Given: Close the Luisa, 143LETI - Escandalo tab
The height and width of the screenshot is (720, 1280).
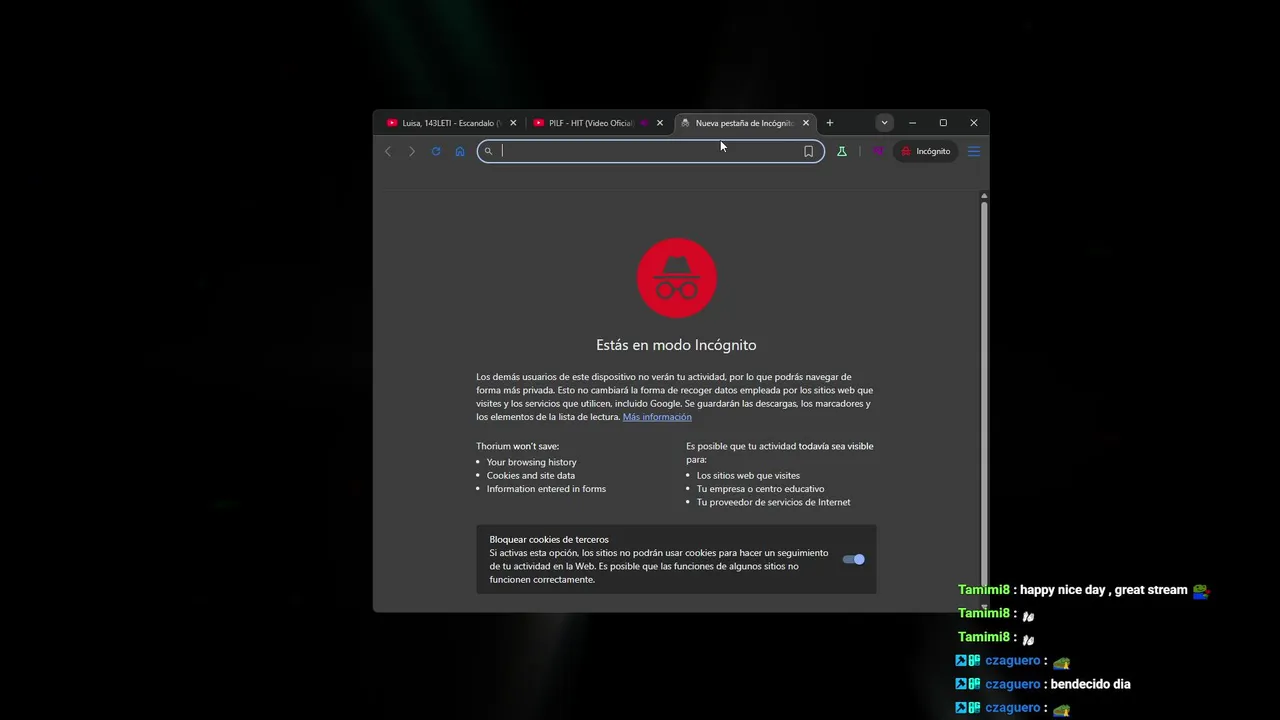Looking at the screenshot, I should pyautogui.click(x=513, y=123).
